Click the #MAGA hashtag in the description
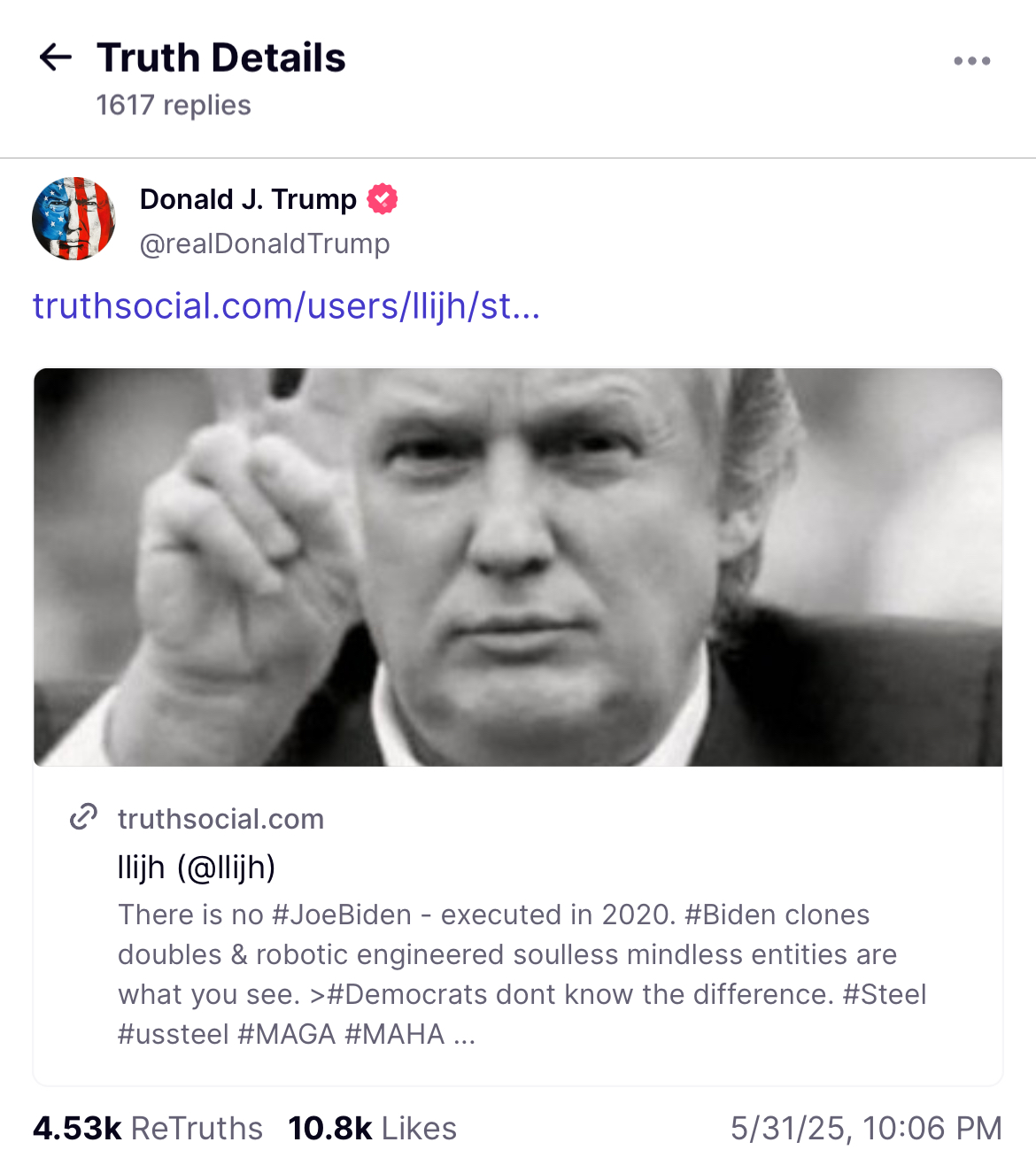 287,1034
